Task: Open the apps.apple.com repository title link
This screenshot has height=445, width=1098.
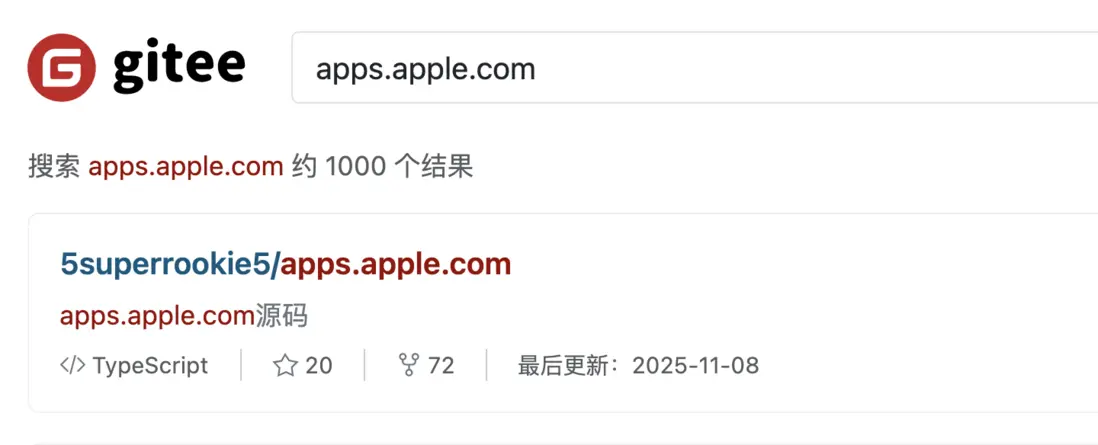Action: click(396, 265)
